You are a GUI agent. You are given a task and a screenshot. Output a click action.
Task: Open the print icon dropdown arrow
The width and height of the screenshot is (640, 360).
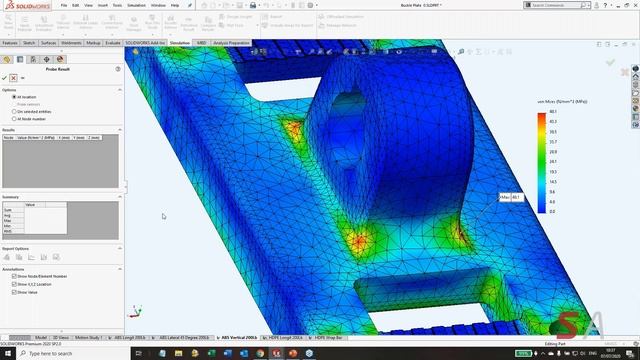point(259,5)
